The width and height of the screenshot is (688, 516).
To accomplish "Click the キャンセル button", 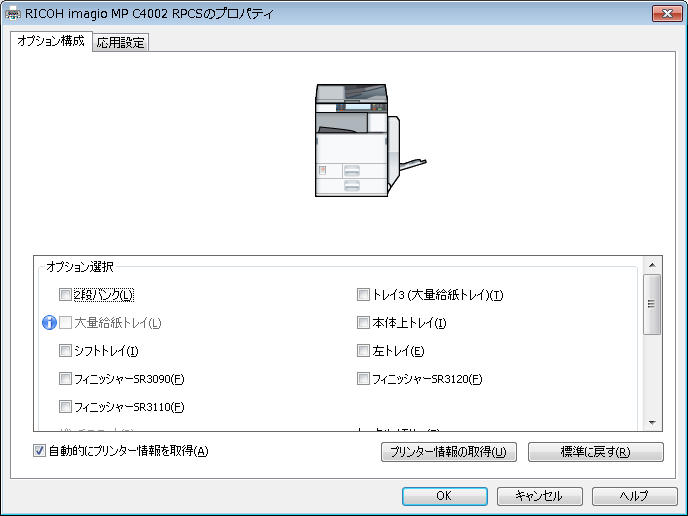I will [538, 496].
